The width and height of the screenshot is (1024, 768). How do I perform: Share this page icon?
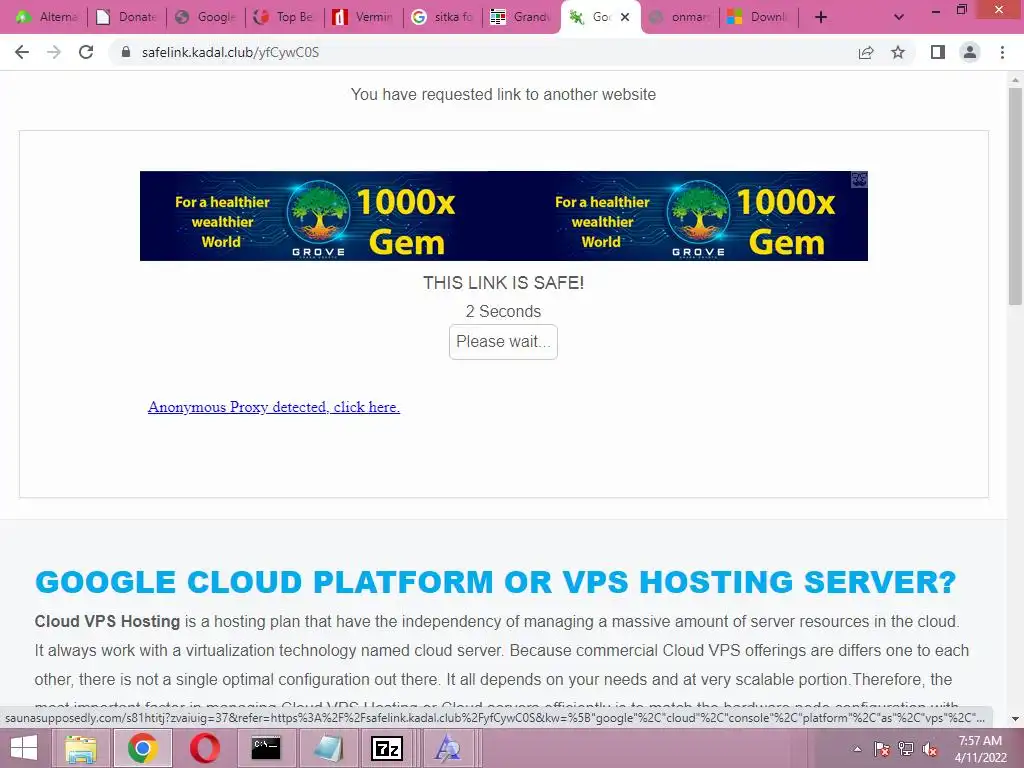(x=866, y=52)
